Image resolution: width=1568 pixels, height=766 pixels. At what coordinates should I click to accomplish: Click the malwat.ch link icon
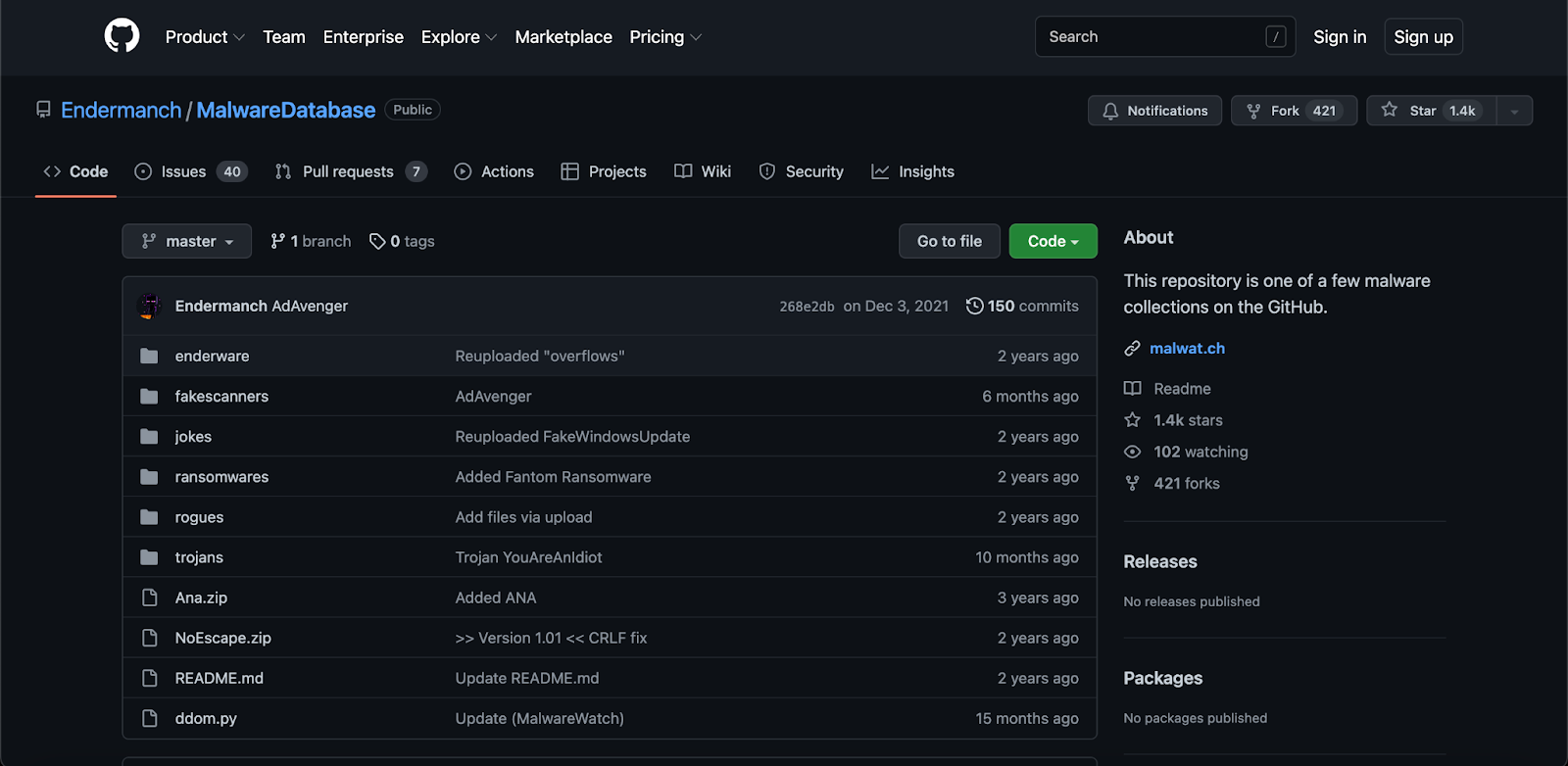click(x=1132, y=349)
